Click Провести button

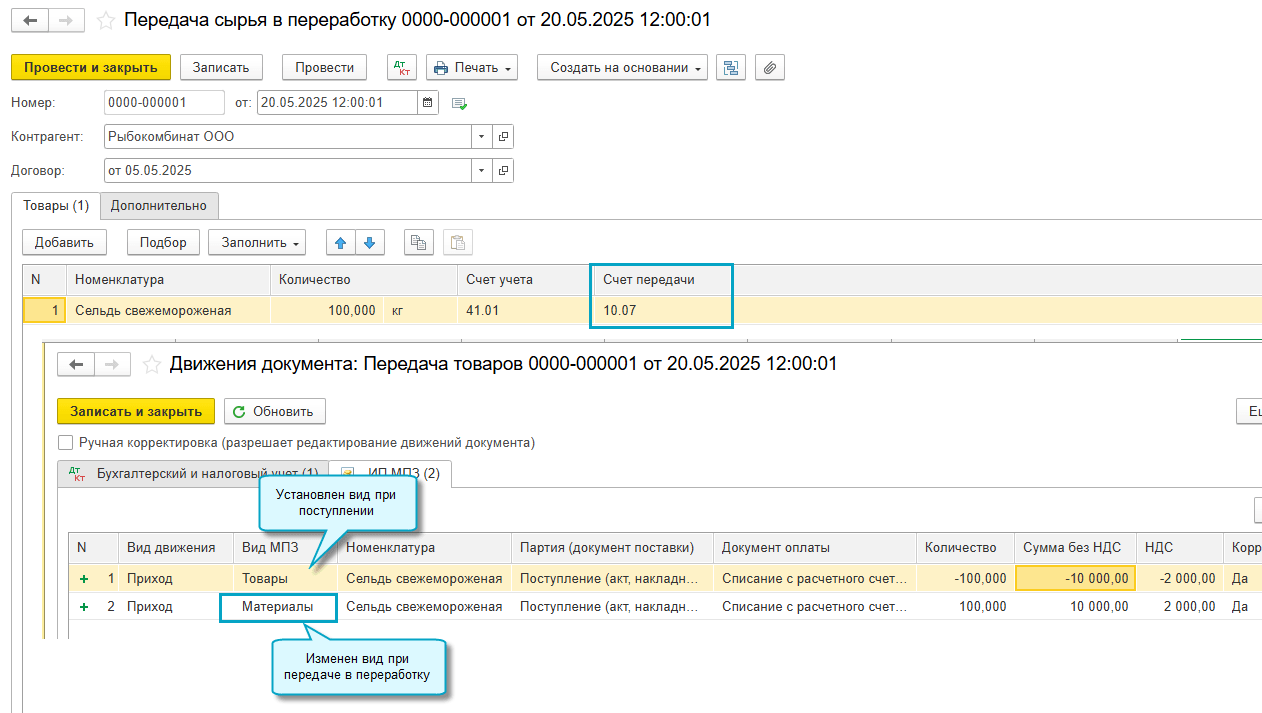coord(325,68)
